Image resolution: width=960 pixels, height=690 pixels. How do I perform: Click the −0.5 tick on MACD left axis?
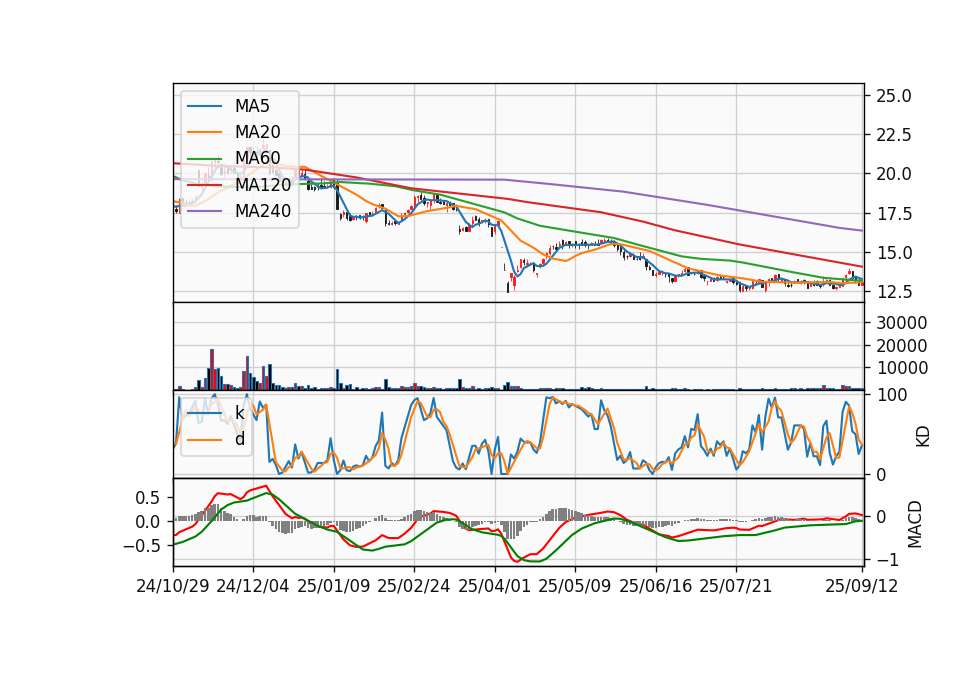click(x=141, y=546)
